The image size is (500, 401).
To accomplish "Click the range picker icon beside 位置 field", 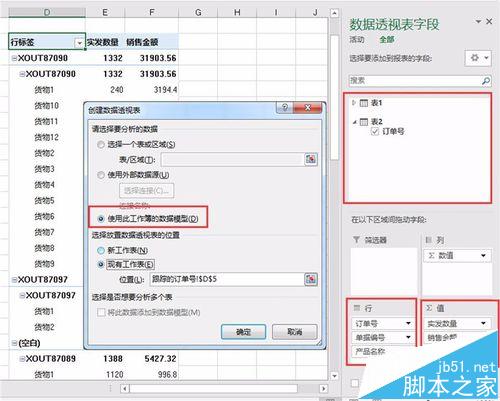I will (x=311, y=279).
